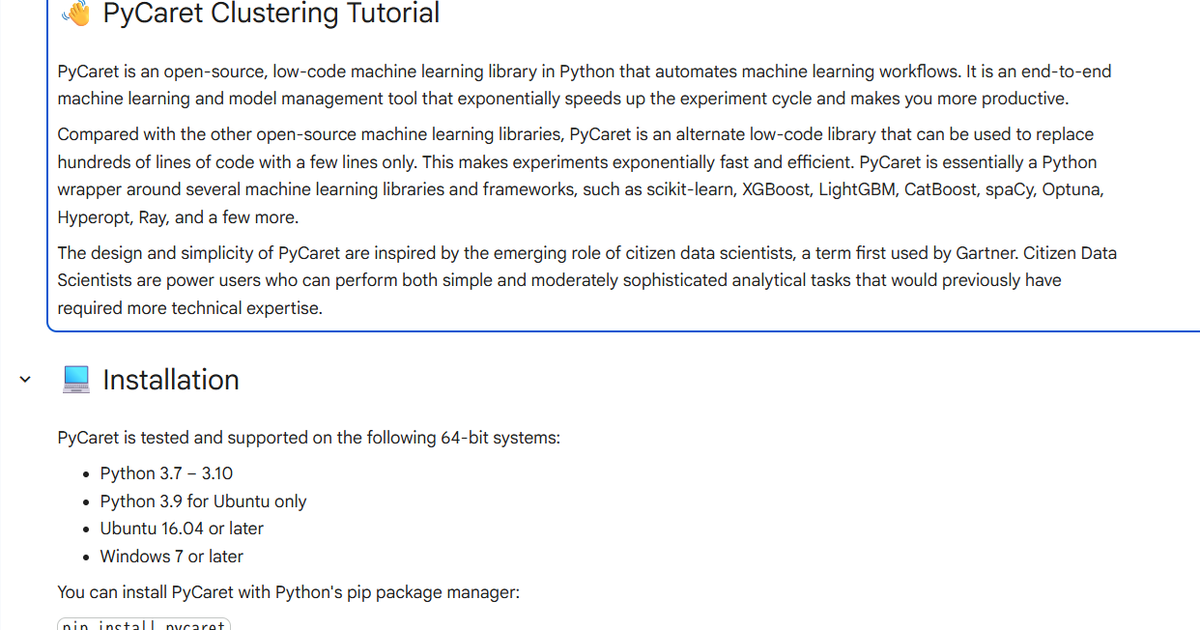The image size is (1200, 630).
Task: Click the word "XGBoost" in the text
Action: [x=776, y=190]
